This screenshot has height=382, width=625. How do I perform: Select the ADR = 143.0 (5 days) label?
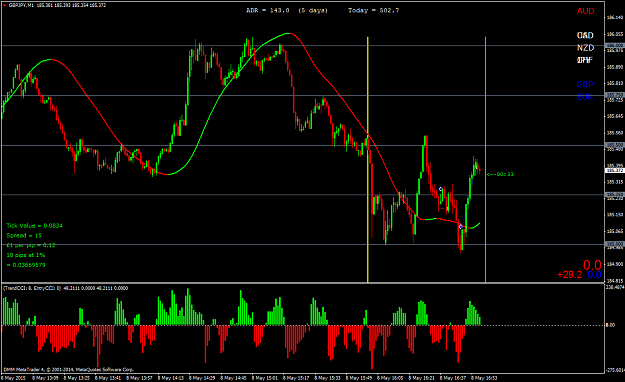(287, 10)
